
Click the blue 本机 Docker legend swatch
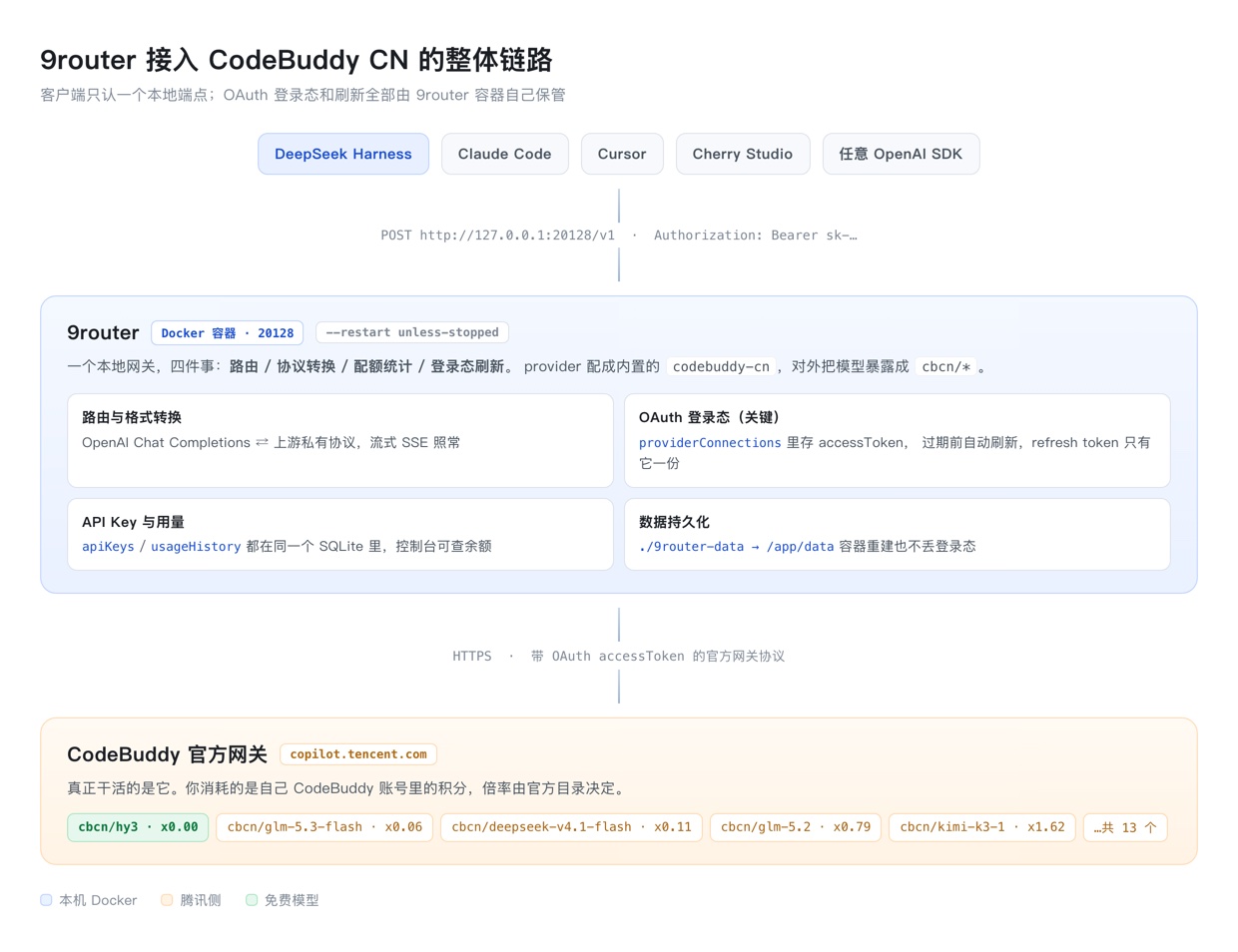[46, 900]
